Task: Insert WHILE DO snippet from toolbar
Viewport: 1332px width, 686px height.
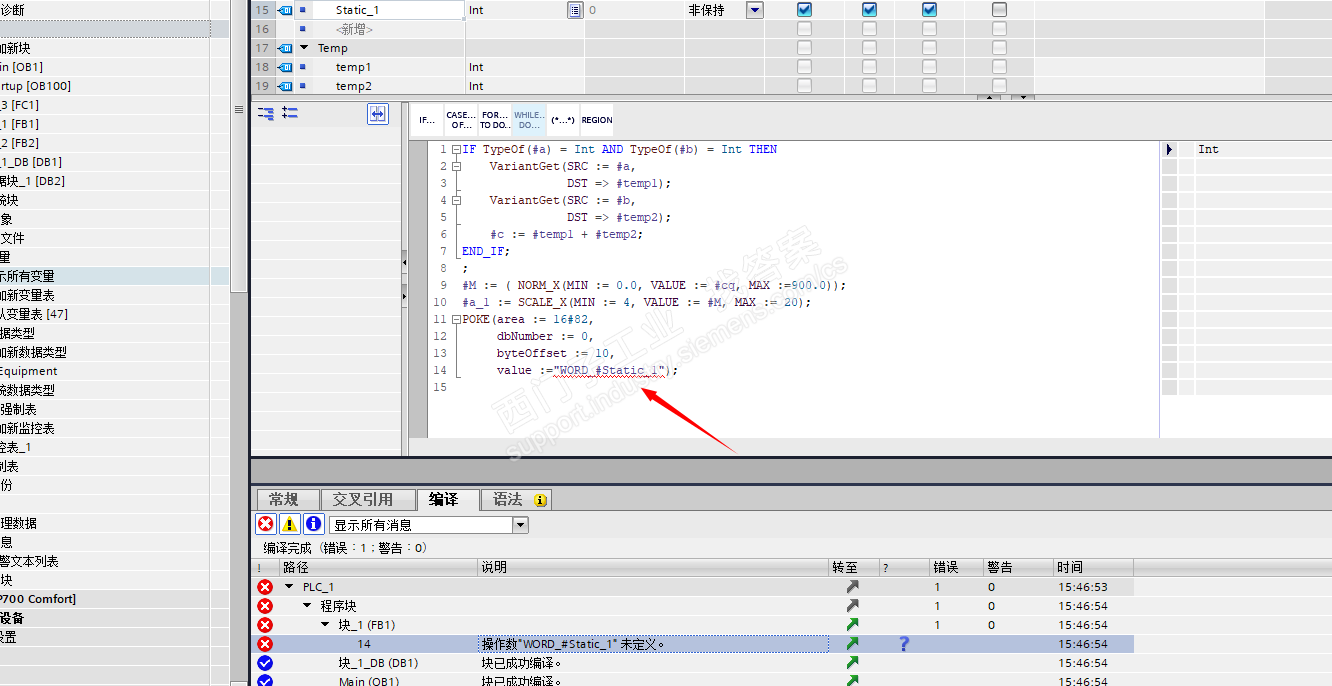Action: coord(529,120)
